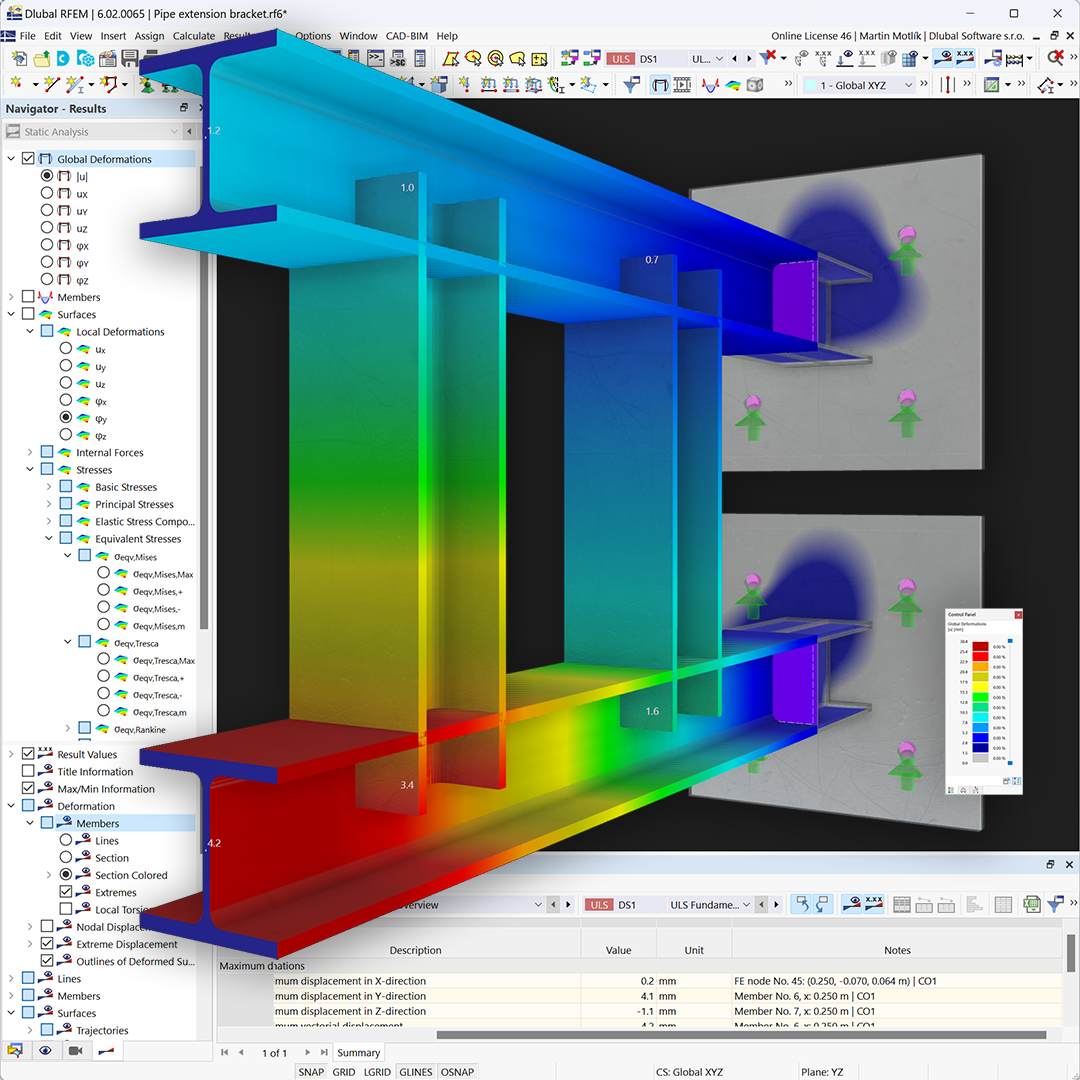Toggle LGRID in status bar
This screenshot has width=1080, height=1080.
coord(377,1072)
